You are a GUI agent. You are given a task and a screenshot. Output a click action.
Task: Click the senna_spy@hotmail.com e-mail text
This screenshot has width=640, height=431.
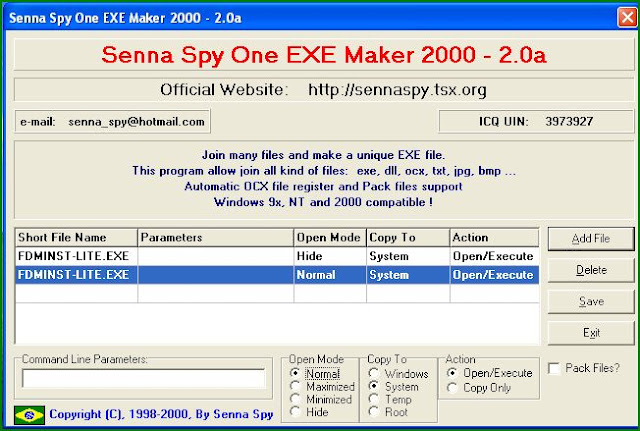pos(136,122)
